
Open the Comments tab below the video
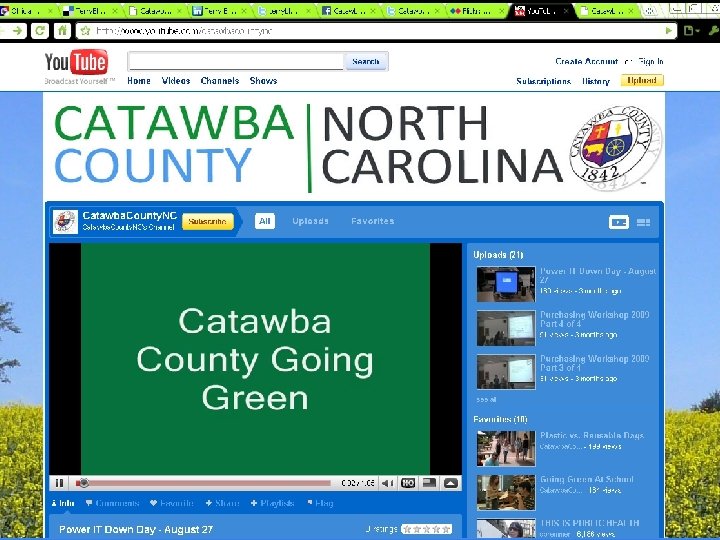tap(112, 503)
